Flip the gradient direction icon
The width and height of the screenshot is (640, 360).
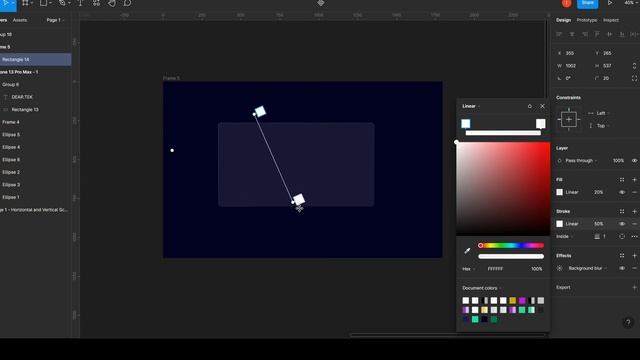point(530,106)
